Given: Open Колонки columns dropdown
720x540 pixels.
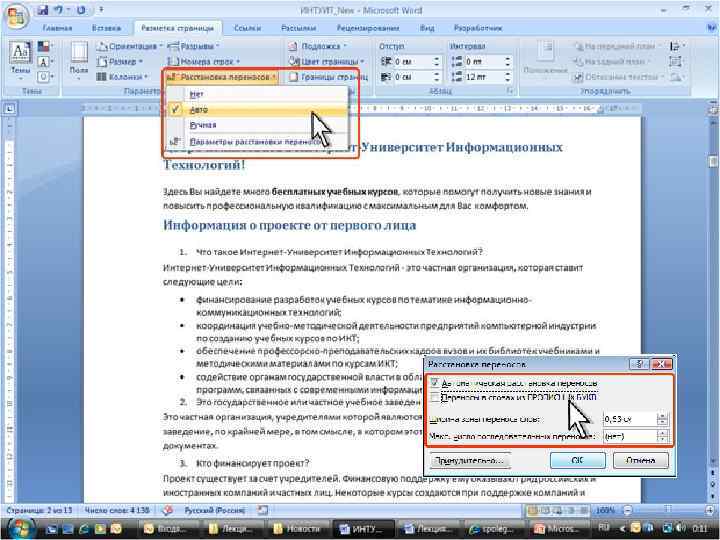Looking at the screenshot, I should [122, 76].
